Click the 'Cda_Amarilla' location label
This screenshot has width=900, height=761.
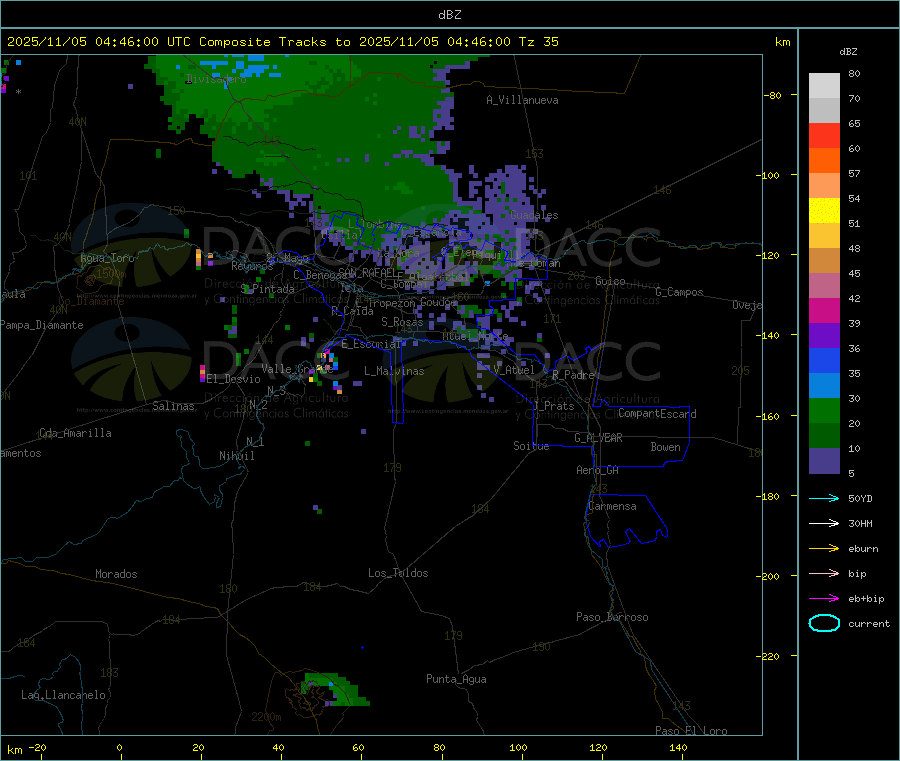tap(75, 433)
